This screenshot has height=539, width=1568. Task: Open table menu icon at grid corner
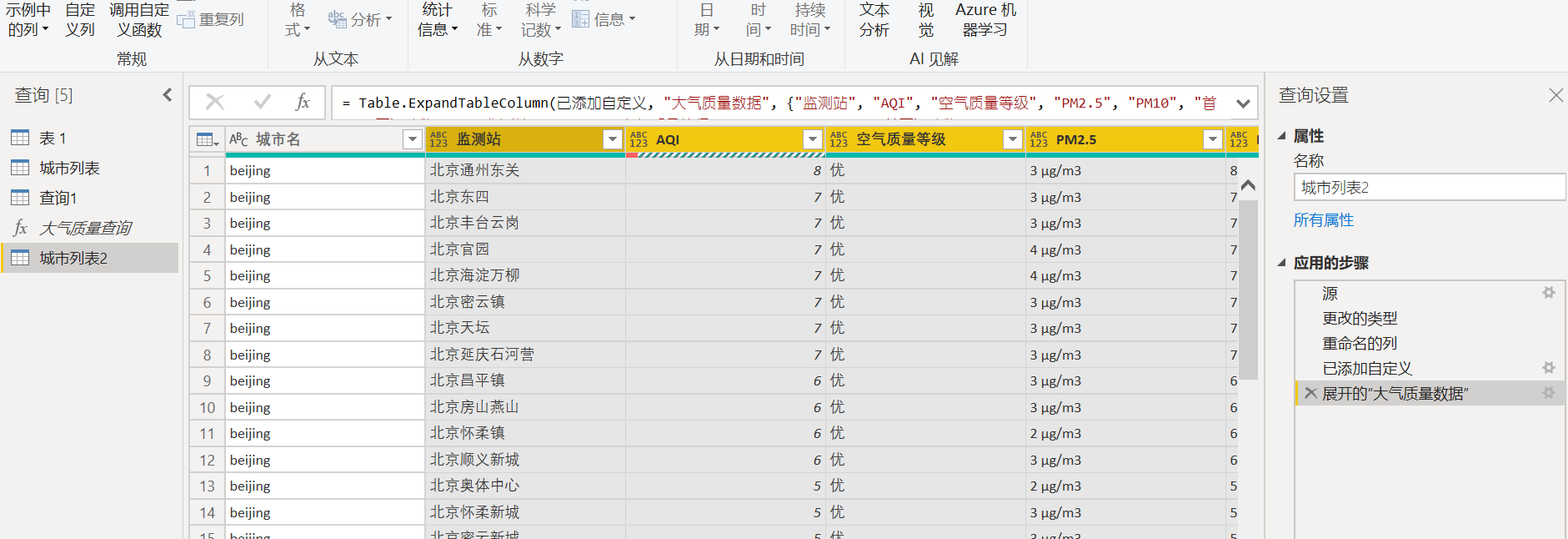207,139
